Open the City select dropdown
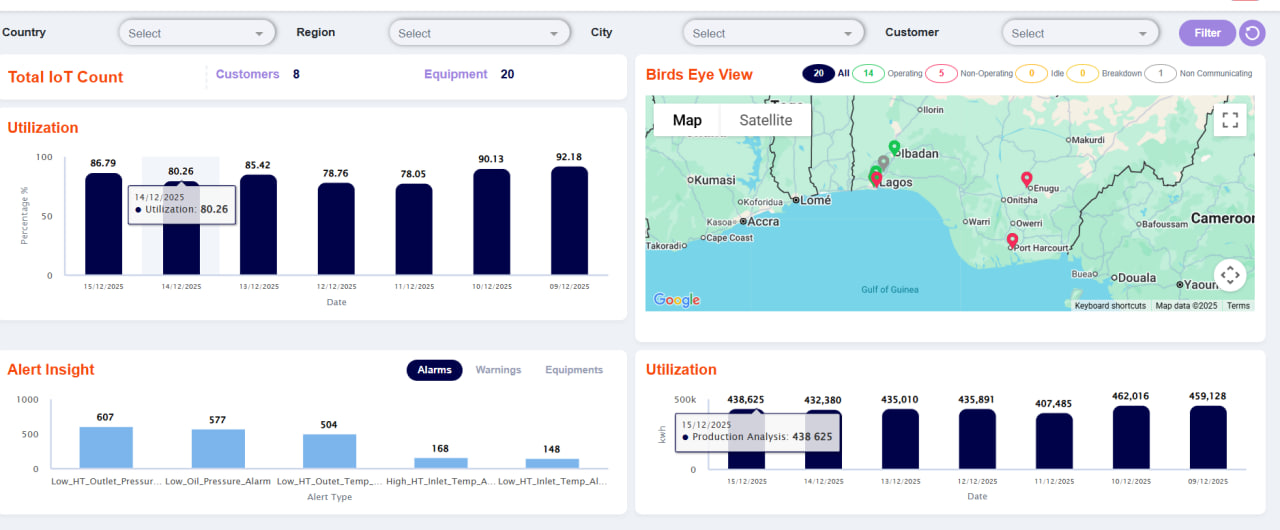The image size is (1280, 530). click(x=773, y=33)
